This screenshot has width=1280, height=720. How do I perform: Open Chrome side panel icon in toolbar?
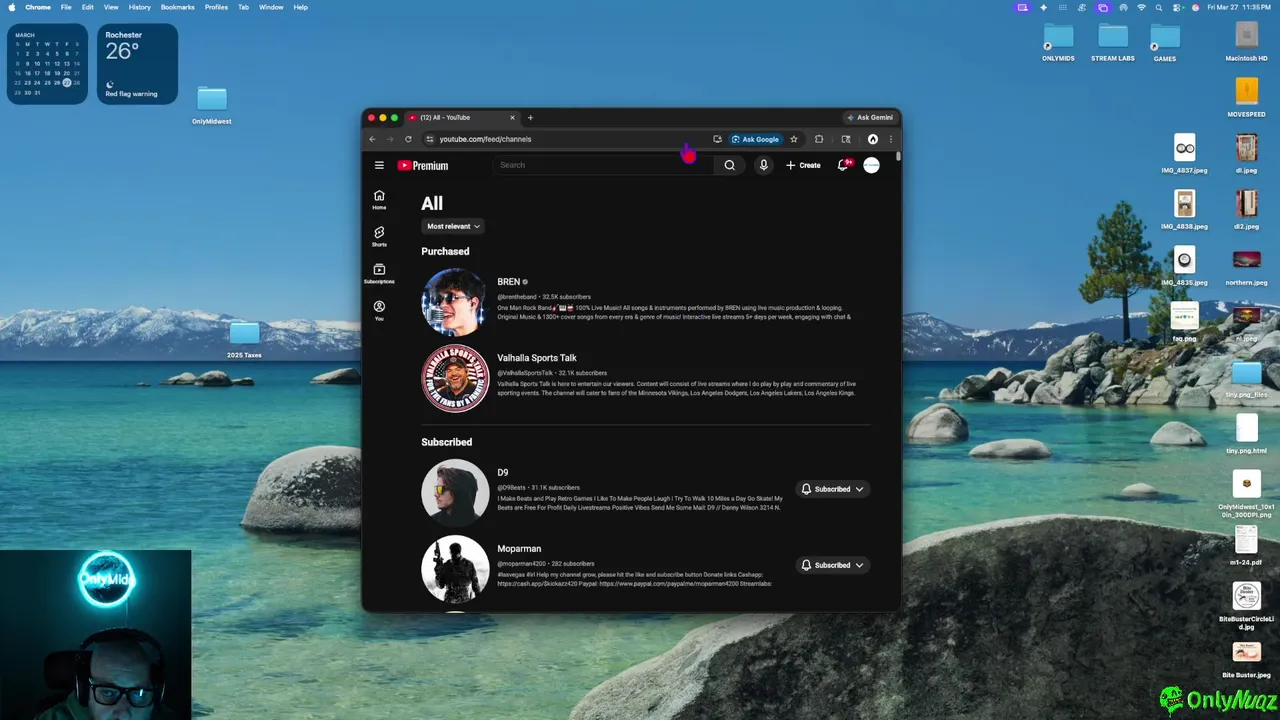pyautogui.click(x=846, y=139)
